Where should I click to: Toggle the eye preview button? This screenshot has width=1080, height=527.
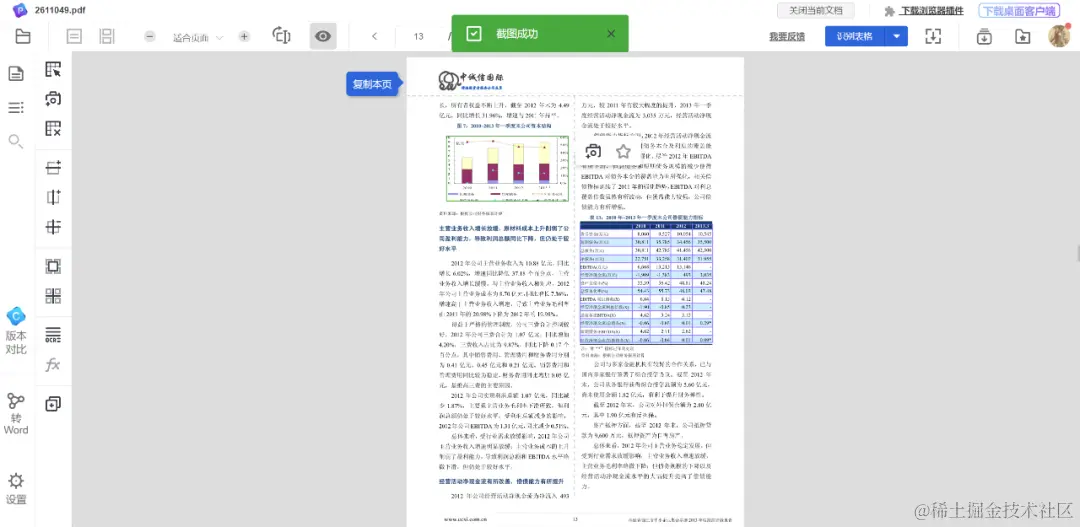323,36
